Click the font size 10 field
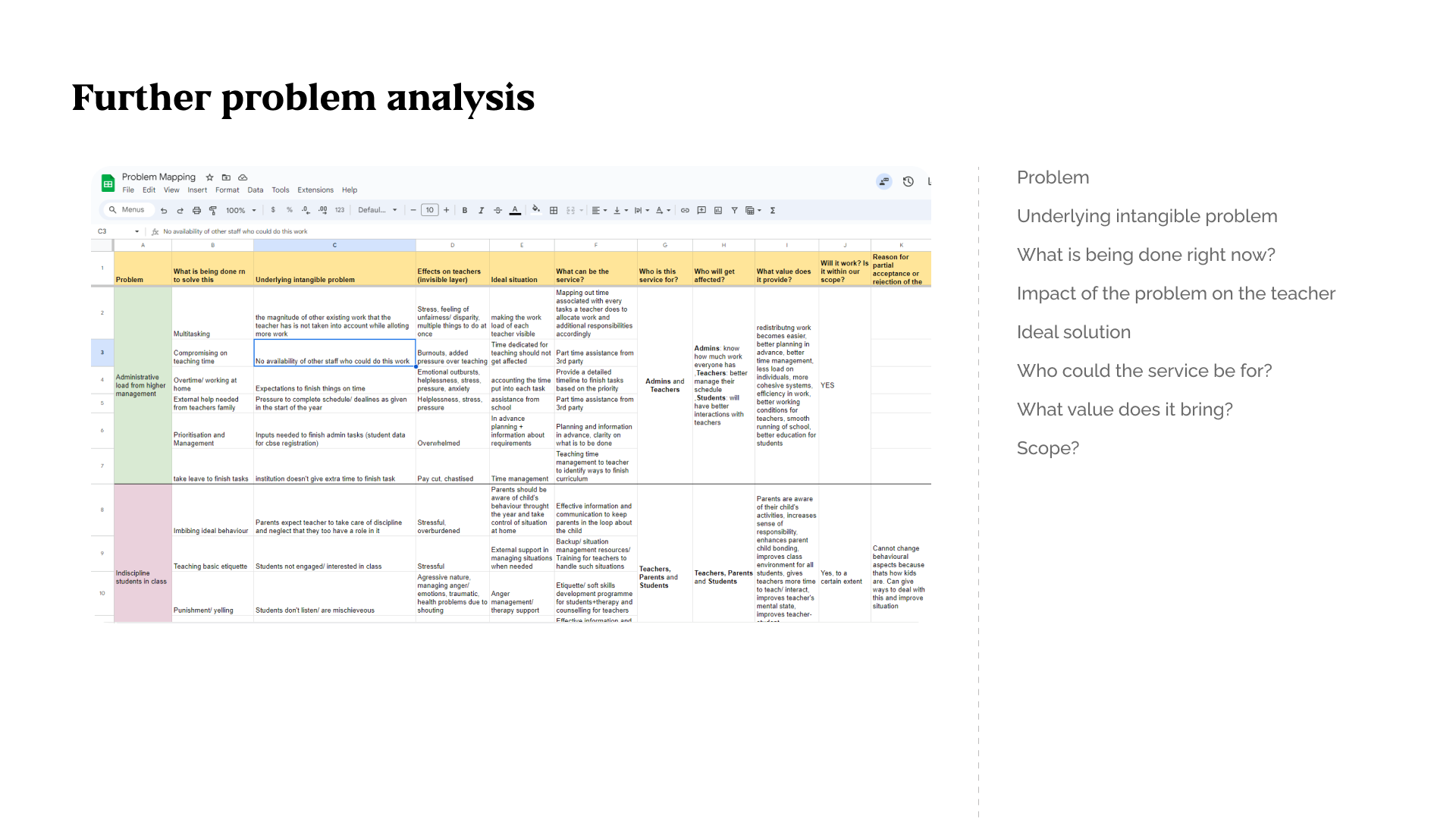 click(430, 210)
